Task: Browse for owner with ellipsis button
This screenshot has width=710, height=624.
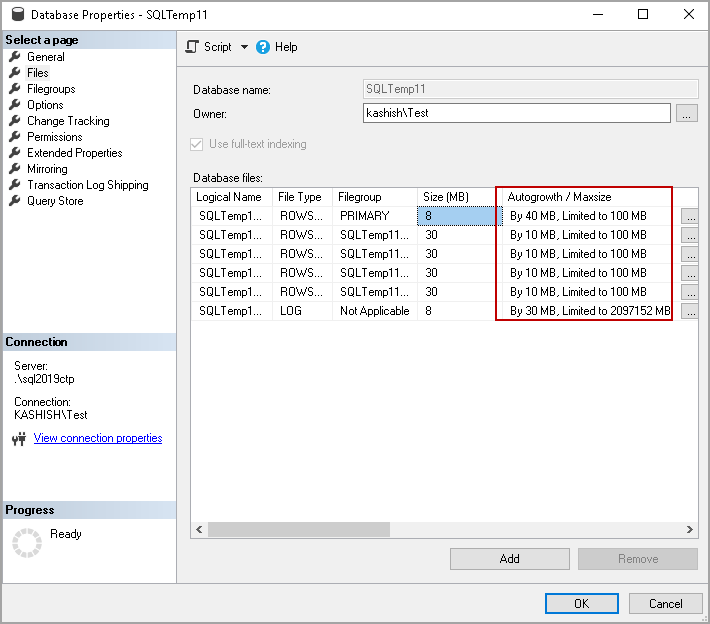Action: coord(686,113)
